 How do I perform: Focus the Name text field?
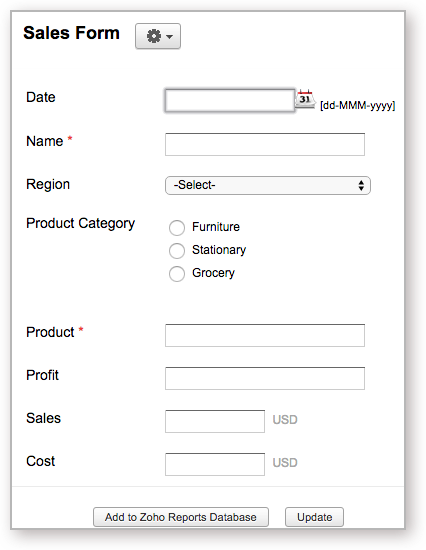point(265,144)
